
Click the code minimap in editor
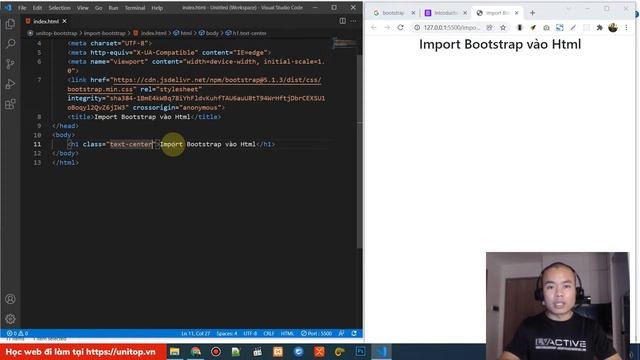click(x=344, y=43)
